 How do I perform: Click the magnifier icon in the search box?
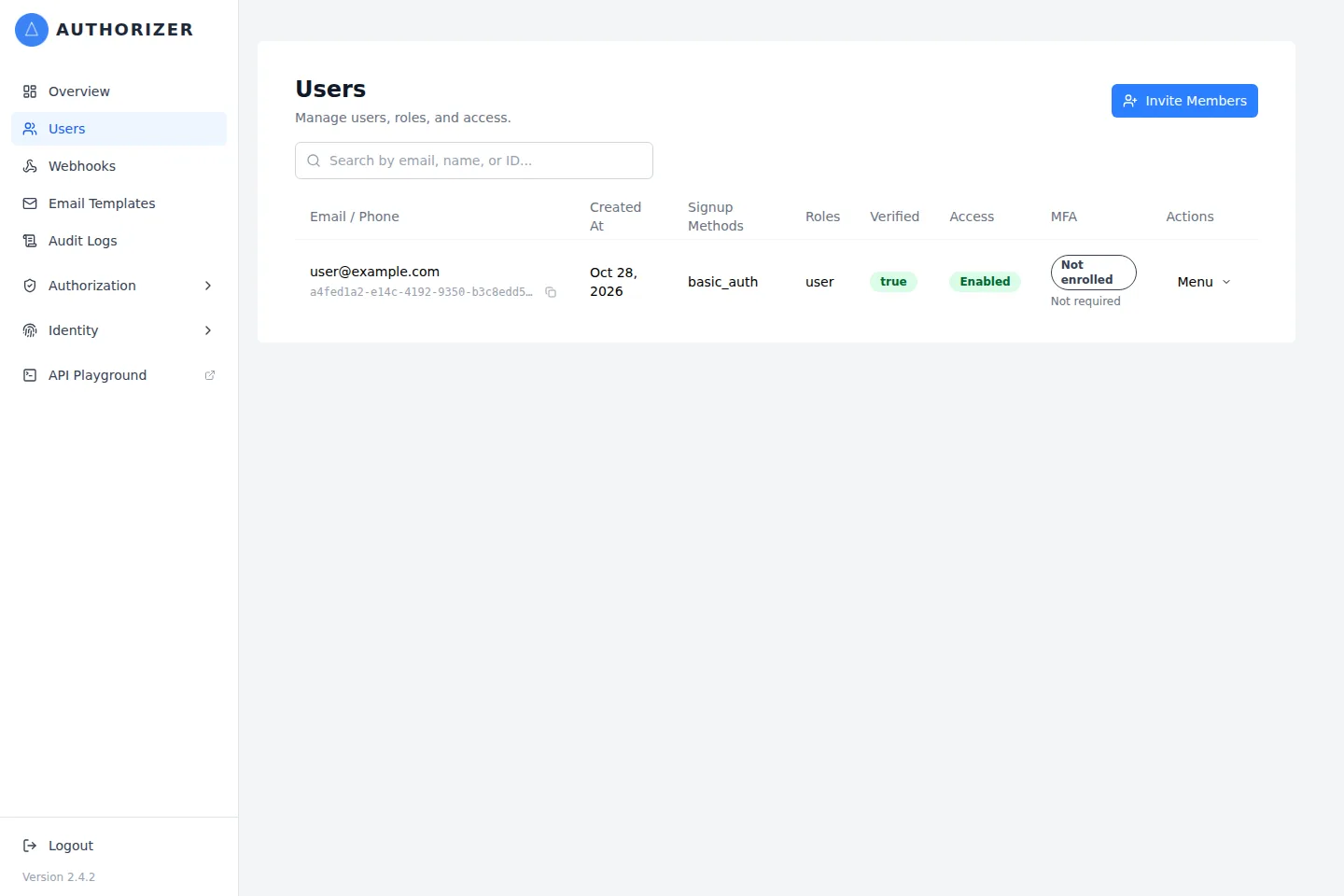pyautogui.click(x=314, y=161)
